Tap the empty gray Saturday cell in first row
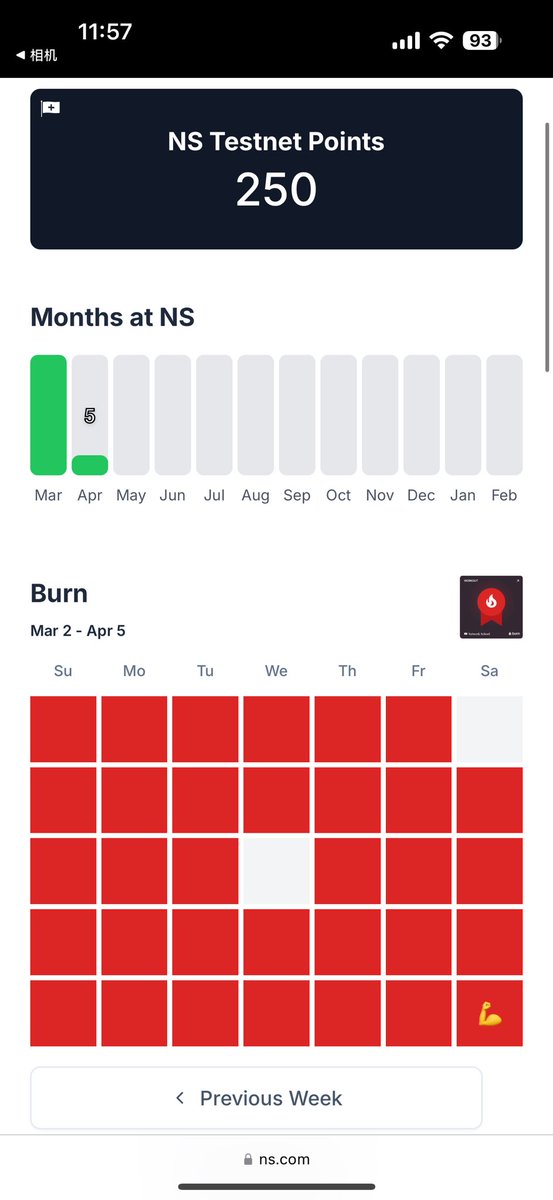Viewport: 553px width, 1200px height. tap(489, 729)
